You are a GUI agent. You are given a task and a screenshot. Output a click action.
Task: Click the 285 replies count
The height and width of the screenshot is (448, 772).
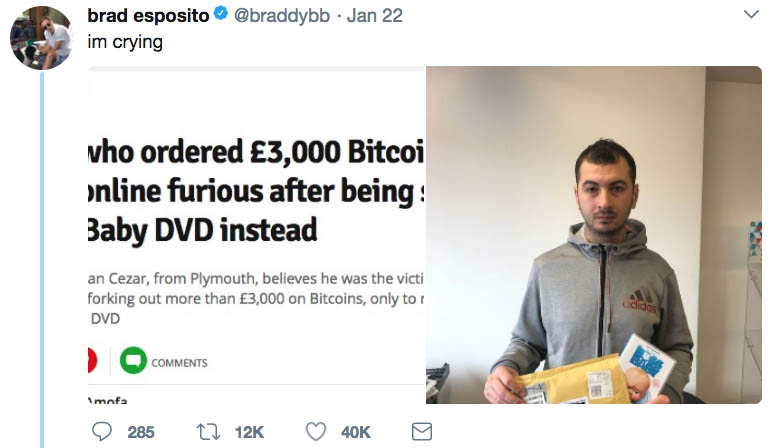point(141,432)
